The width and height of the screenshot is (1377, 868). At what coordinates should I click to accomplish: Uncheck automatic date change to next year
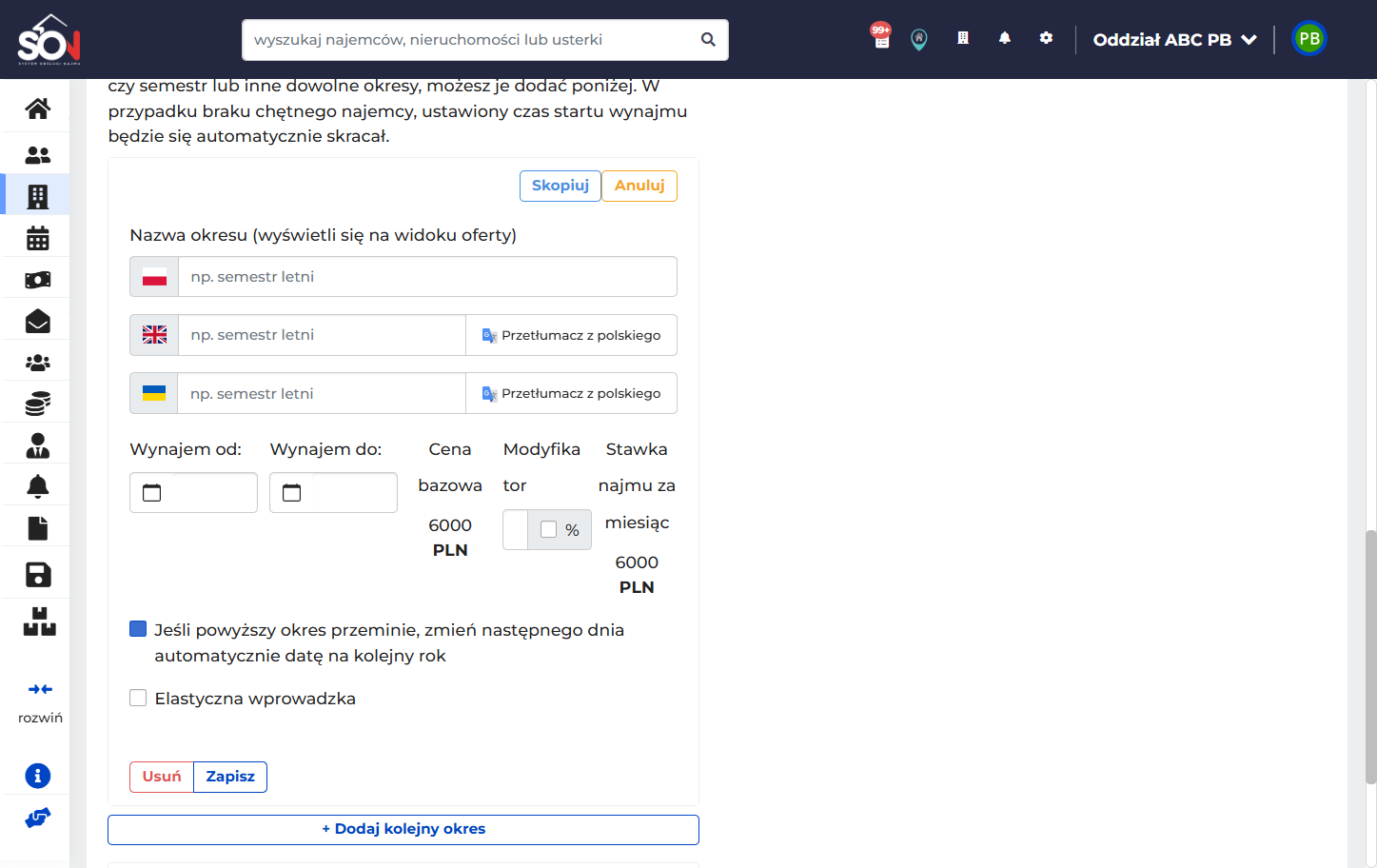[x=138, y=629]
